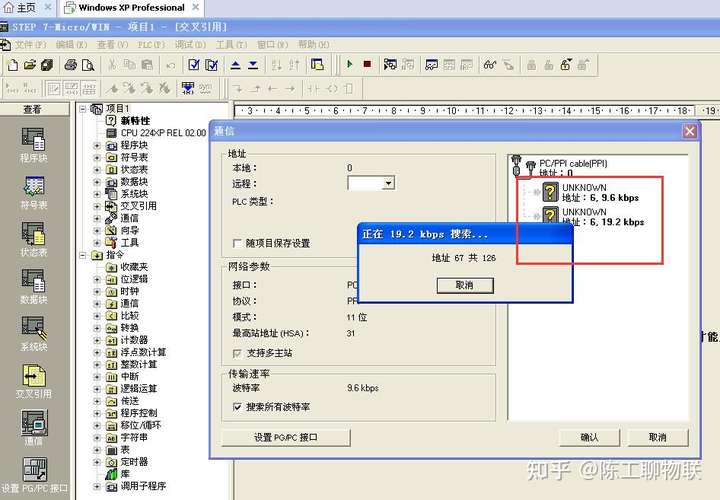Cancel the 19.2 kbps search
Screen dimensions: 720x500
pyautogui.click(x=465, y=285)
